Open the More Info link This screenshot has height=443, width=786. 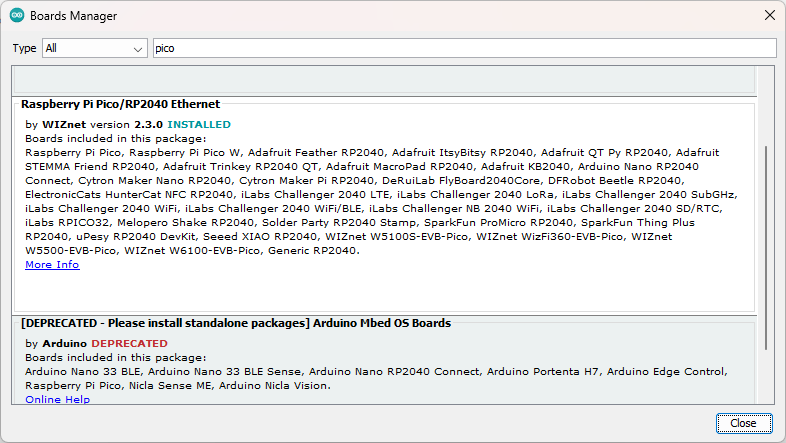52,265
